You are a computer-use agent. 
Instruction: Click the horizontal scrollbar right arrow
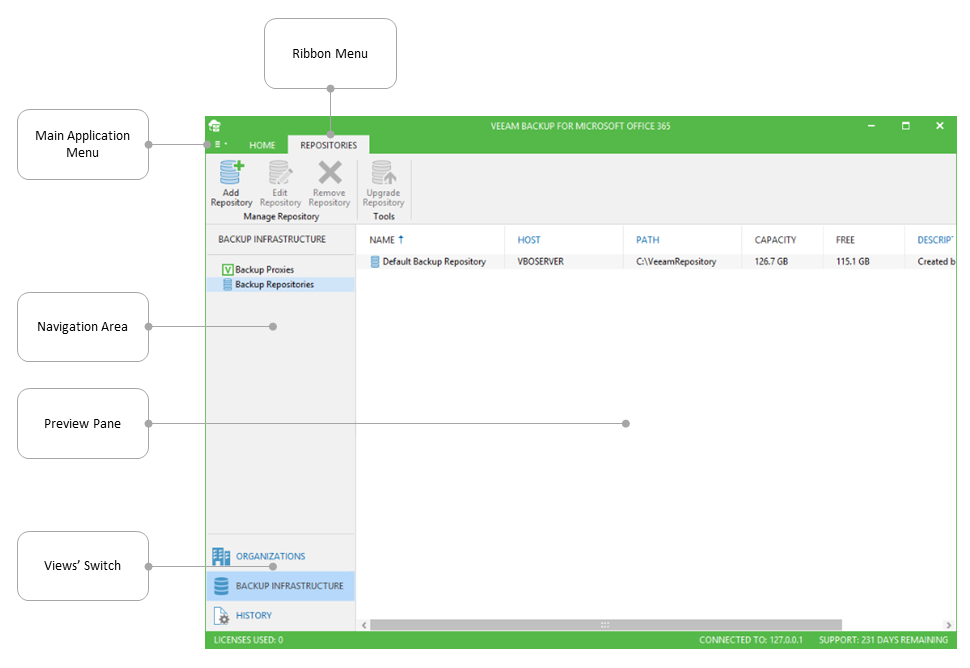[949, 625]
